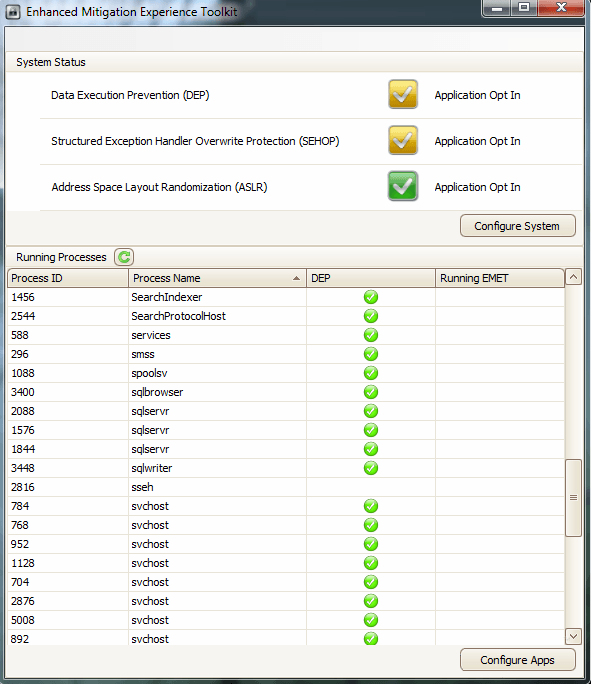
Task: Click process ID 2544
Action: [23, 316]
